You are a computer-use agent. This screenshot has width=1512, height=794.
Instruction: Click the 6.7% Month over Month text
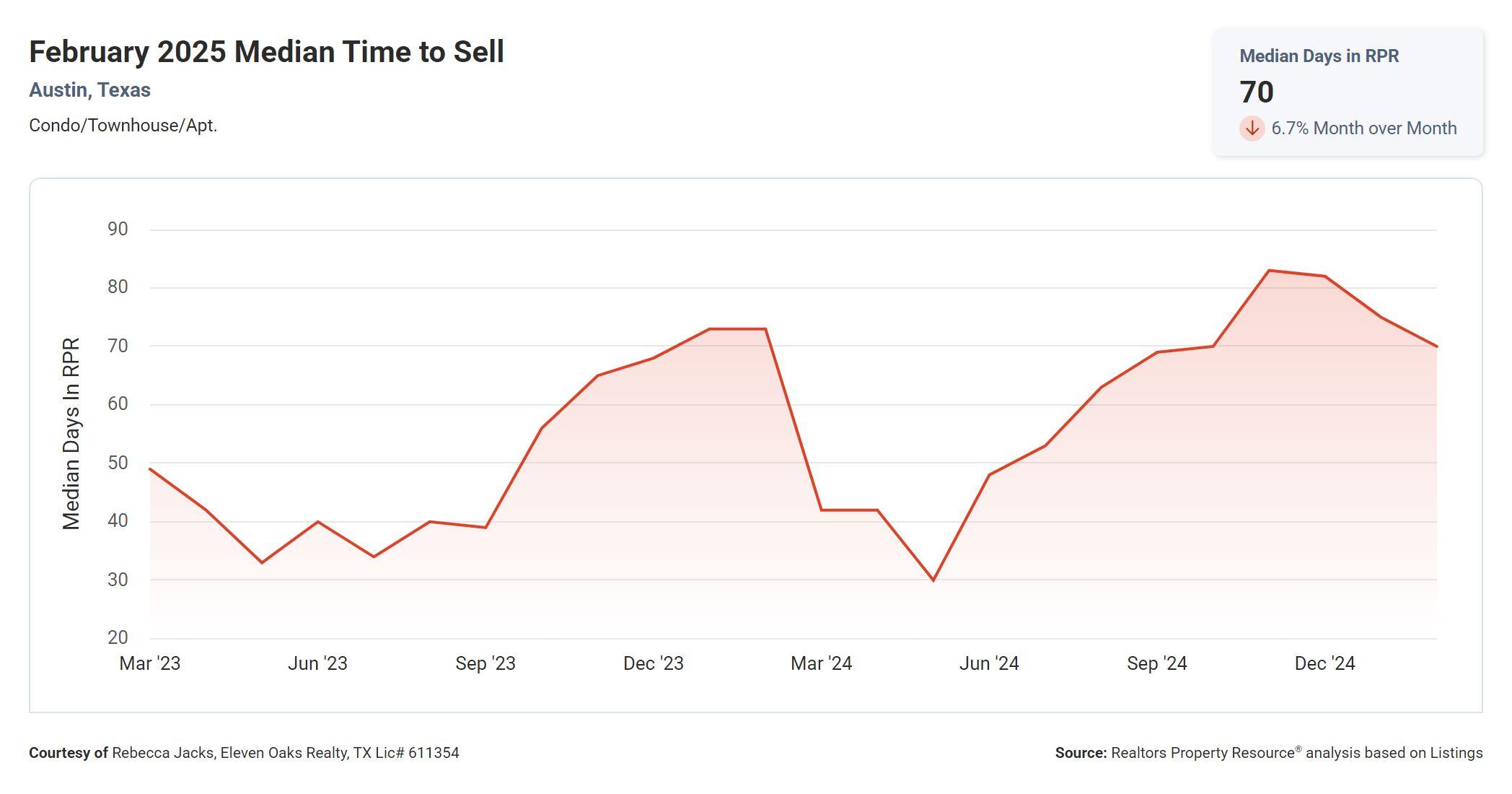(1363, 128)
